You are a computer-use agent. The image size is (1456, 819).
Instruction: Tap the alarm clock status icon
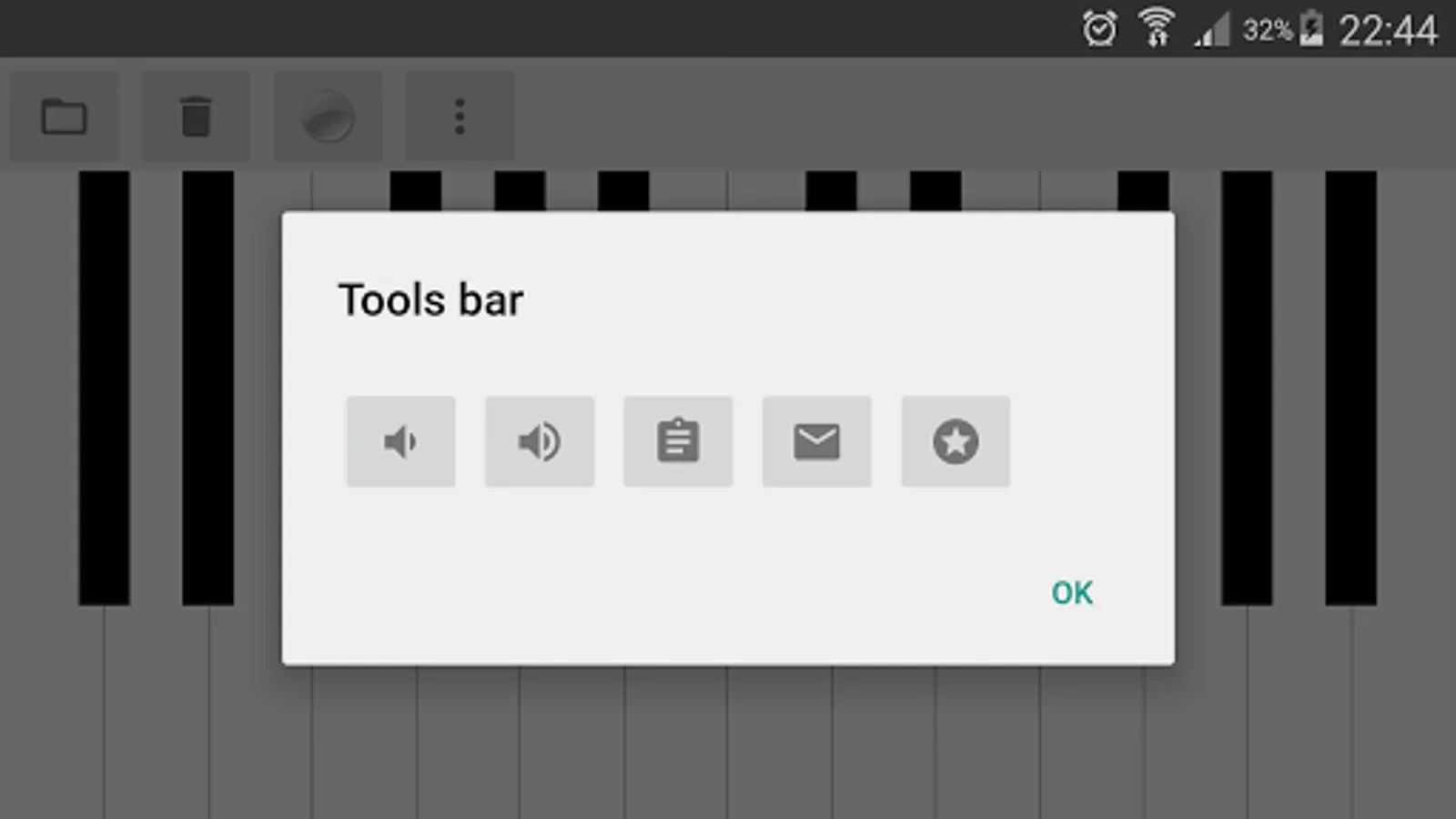pos(1099,28)
